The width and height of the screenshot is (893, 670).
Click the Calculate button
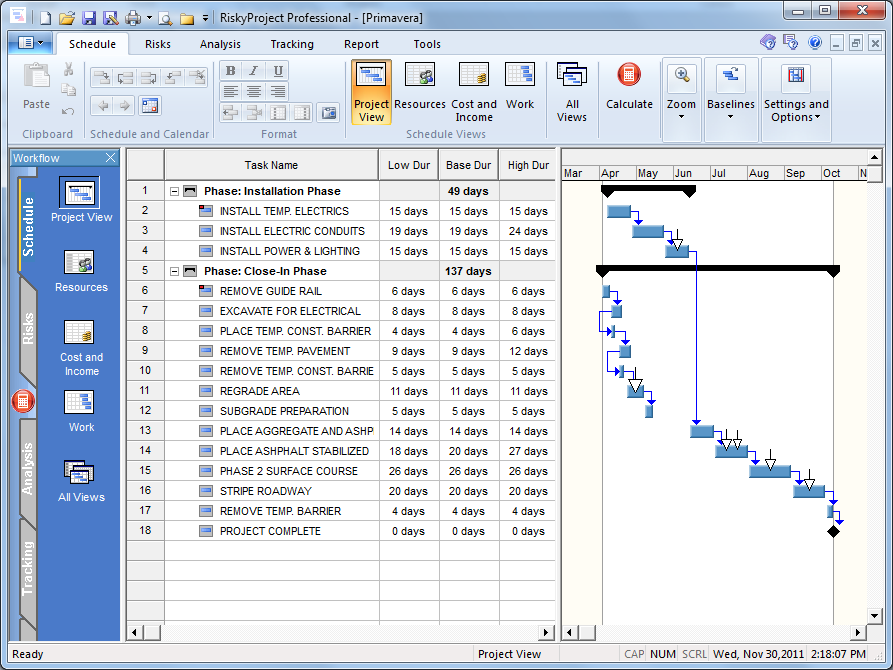tap(629, 87)
